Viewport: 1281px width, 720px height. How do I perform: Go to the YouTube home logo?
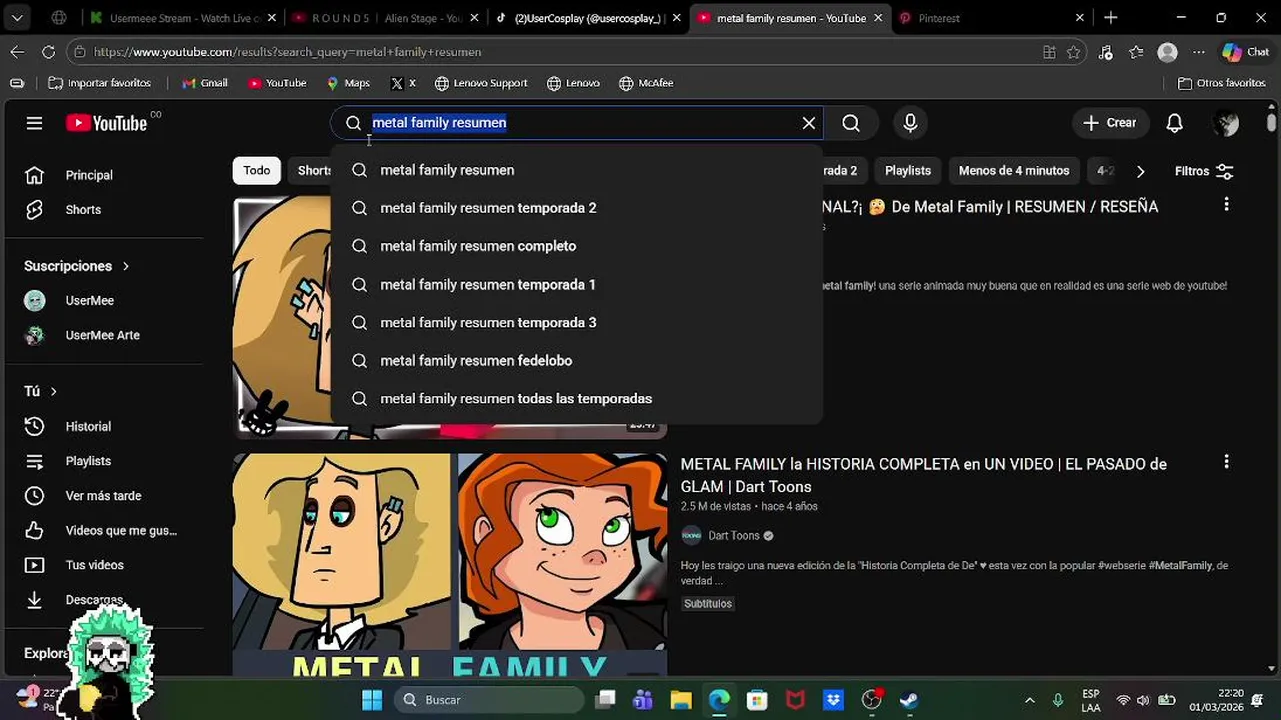[x=106, y=123]
